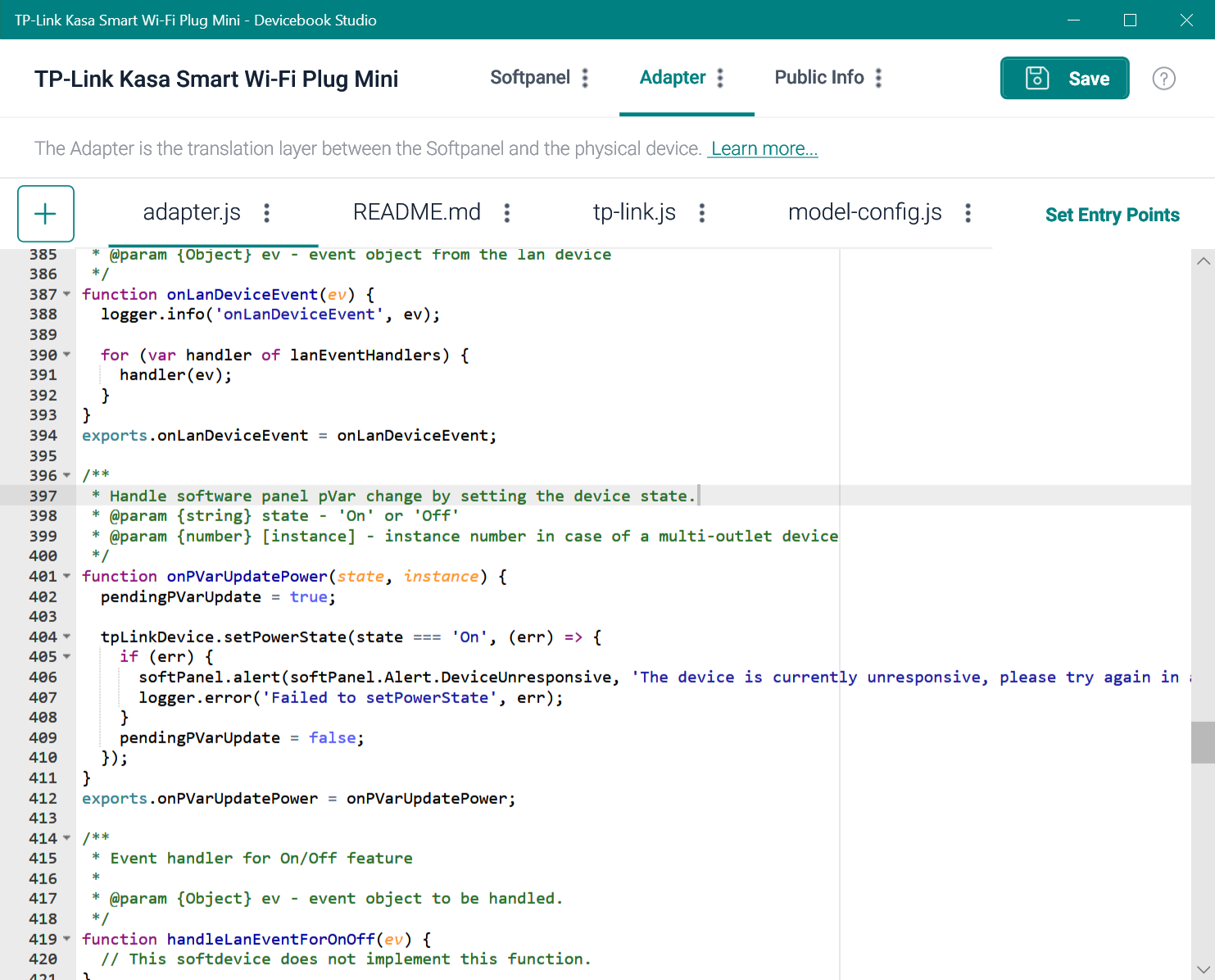1215x980 pixels.
Task: Follow the Learn more... link
Action: [764, 148]
